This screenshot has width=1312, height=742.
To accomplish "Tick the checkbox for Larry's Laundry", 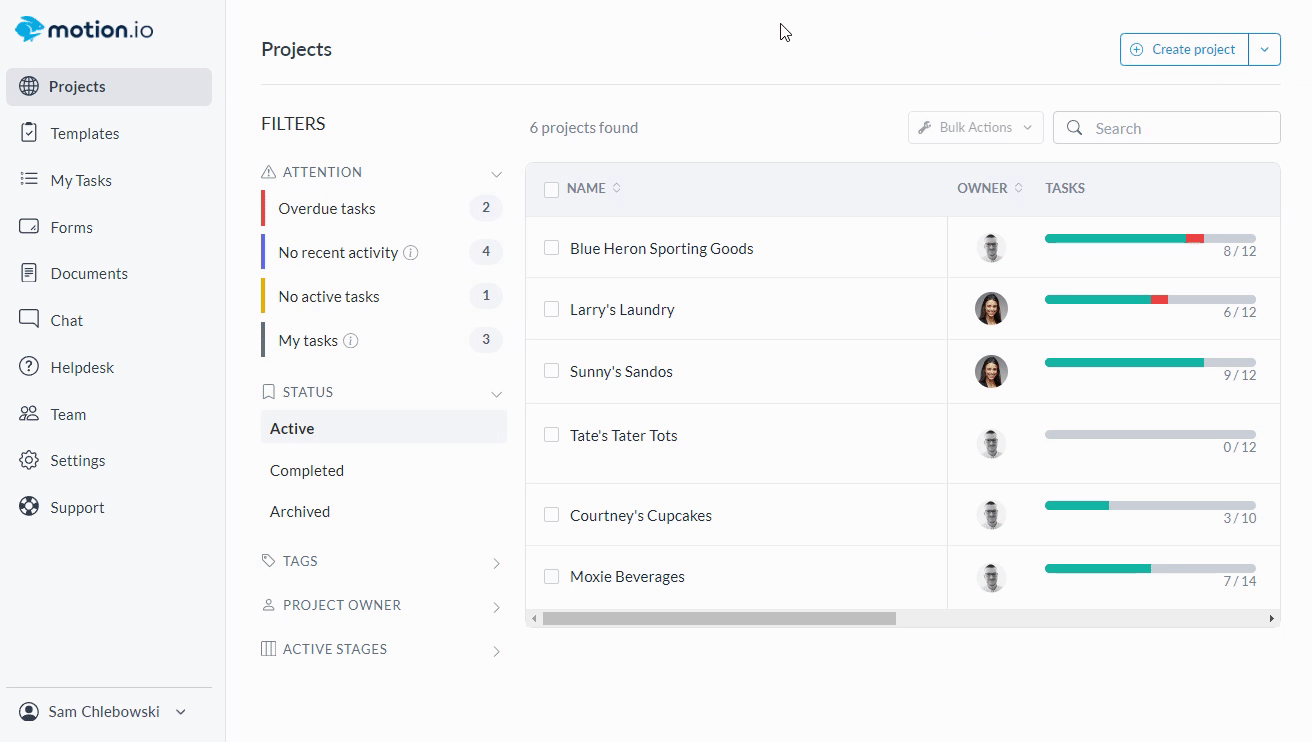I will coord(551,310).
